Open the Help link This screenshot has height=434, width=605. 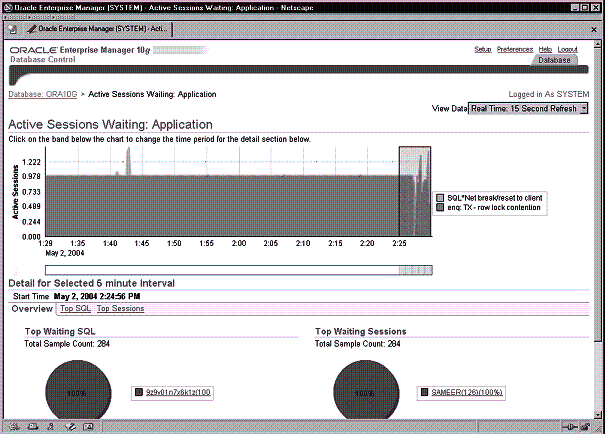pyautogui.click(x=545, y=49)
